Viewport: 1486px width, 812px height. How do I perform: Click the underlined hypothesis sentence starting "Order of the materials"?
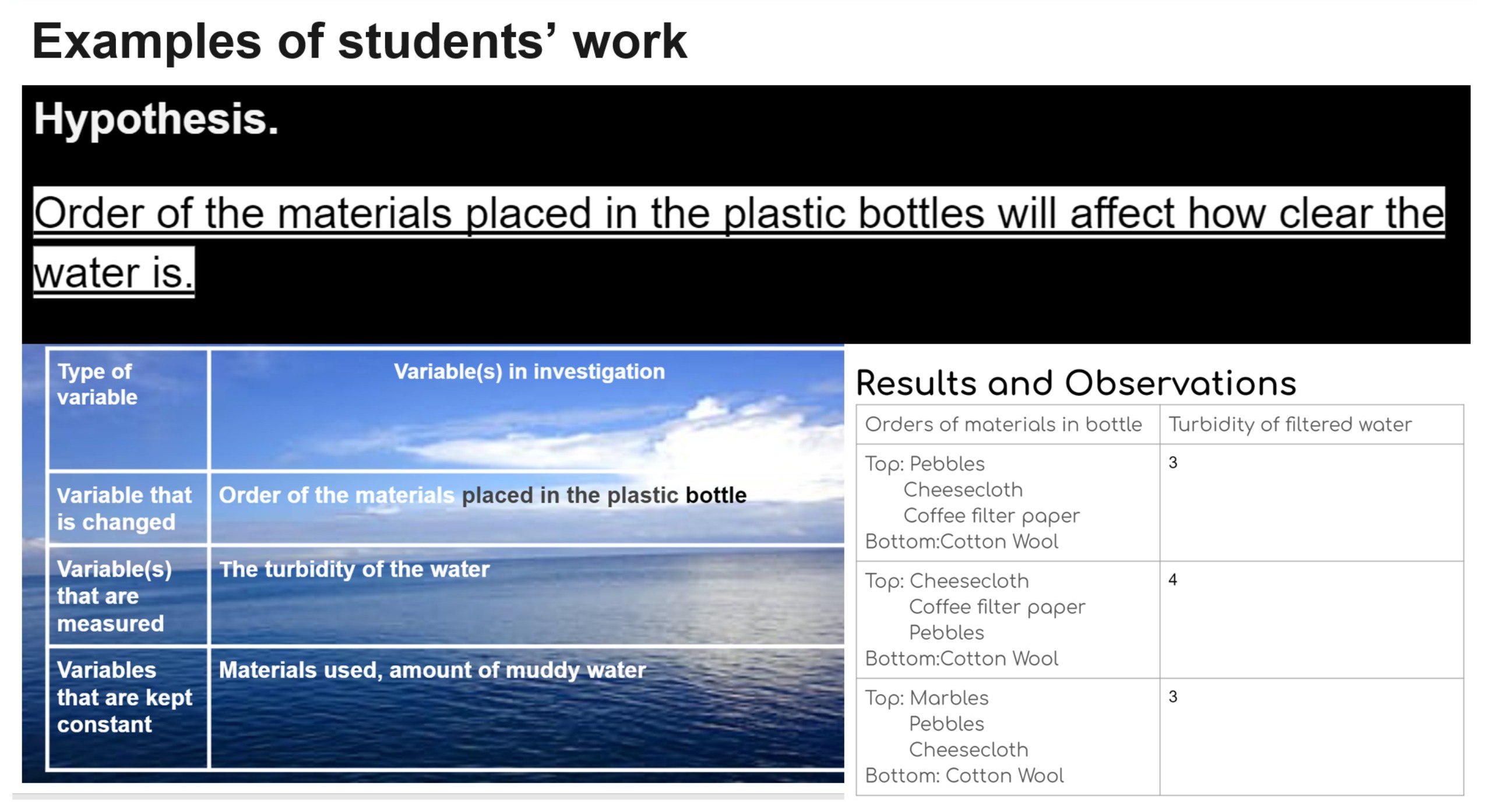pos(738,213)
